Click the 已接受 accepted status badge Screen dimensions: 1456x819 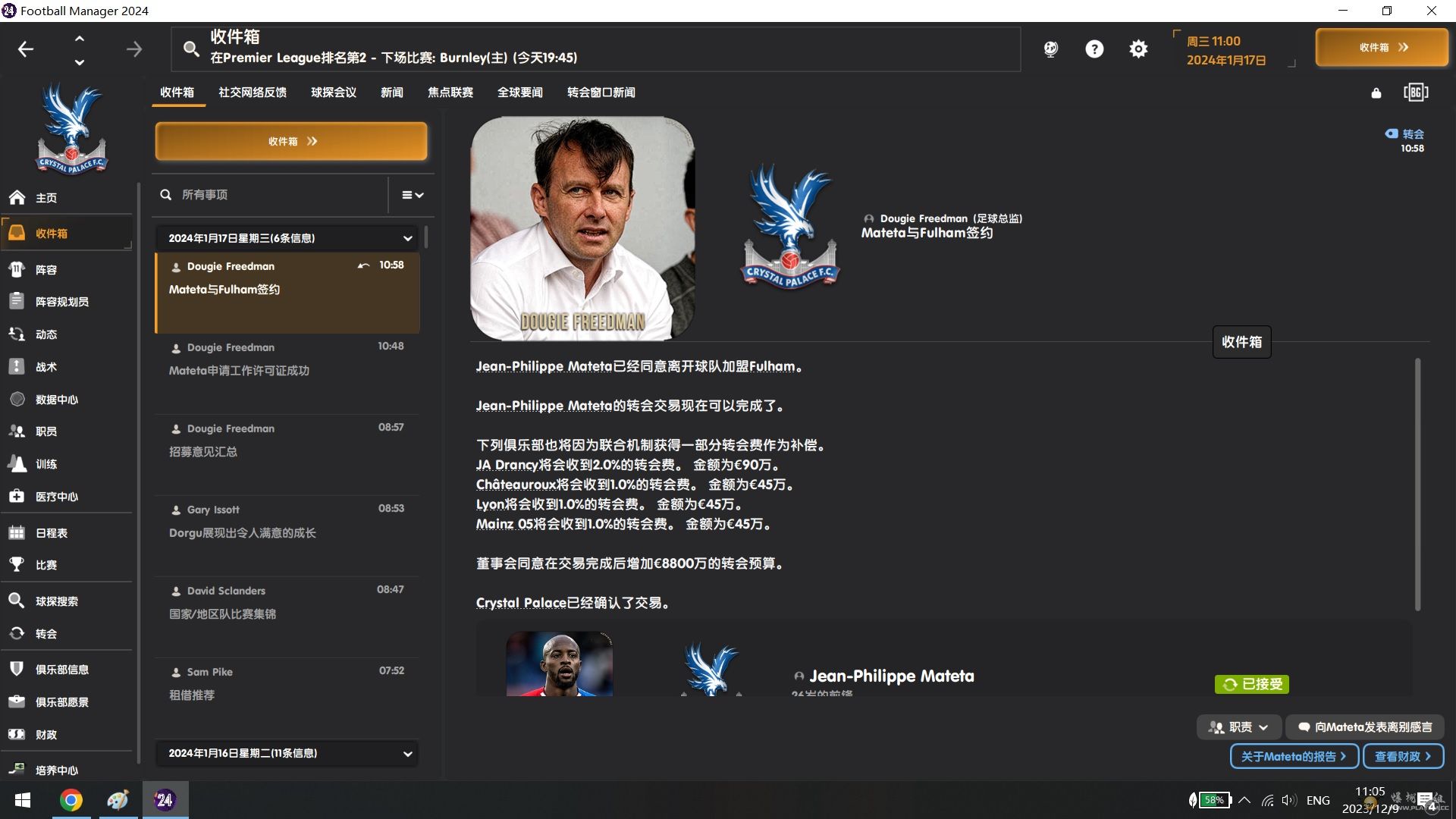1252,684
